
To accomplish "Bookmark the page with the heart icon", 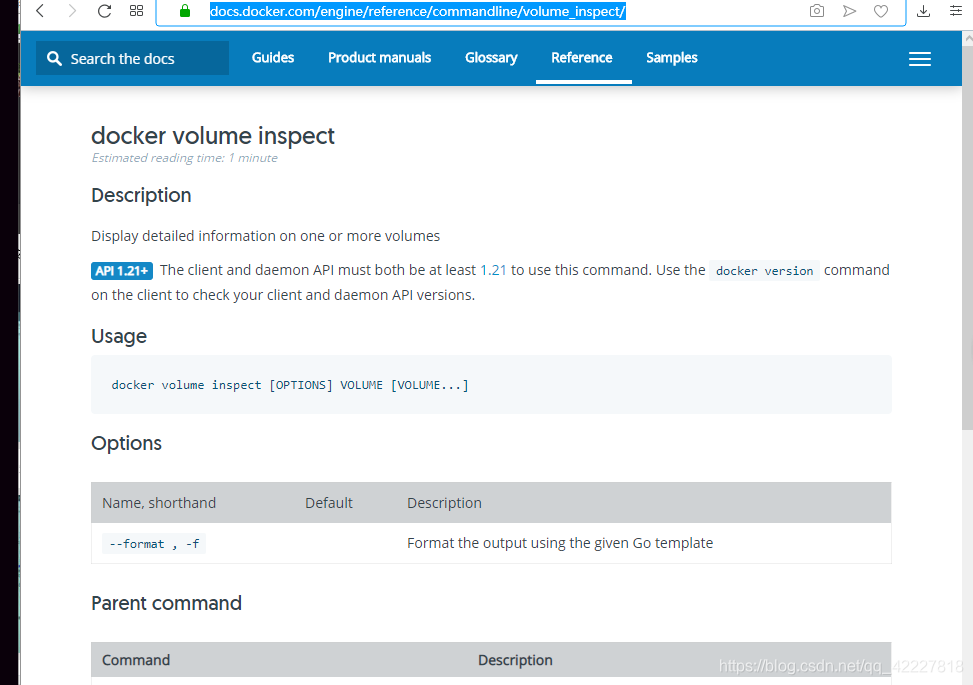I will pyautogui.click(x=881, y=11).
